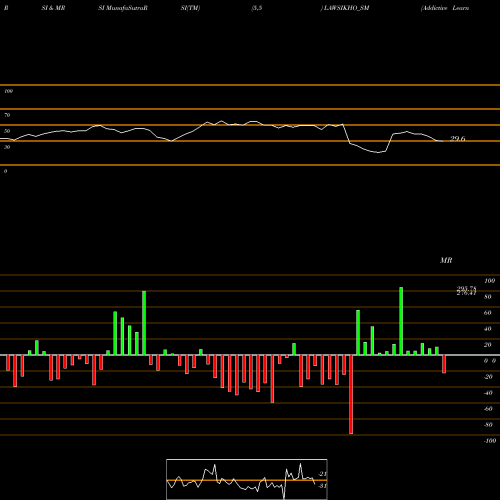The height and width of the screenshot is (500, 500).
Task: Click the RSI axis label 50
Action: pos(7,131)
